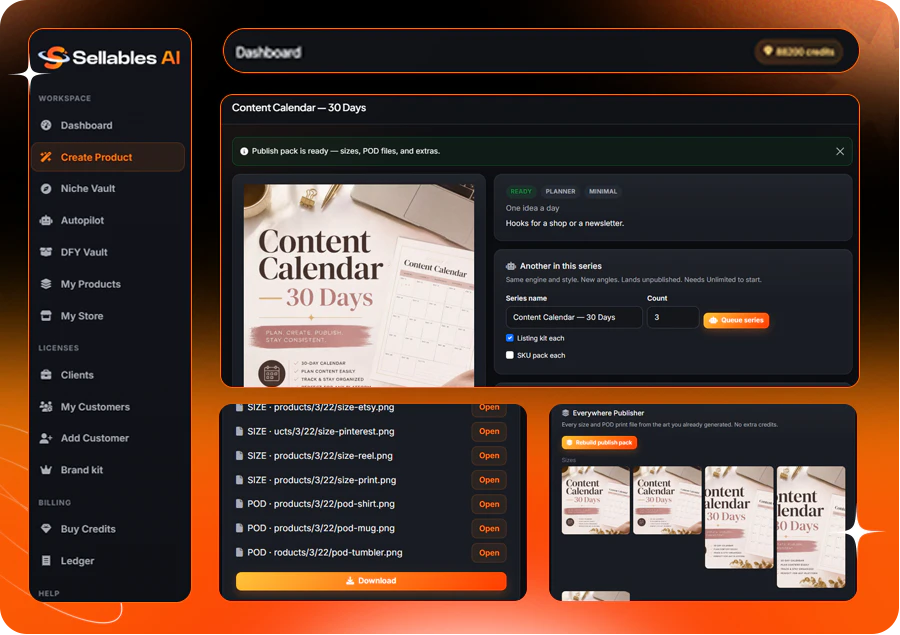Click the My Store shop icon
The image size is (900, 635).
(x=46, y=316)
